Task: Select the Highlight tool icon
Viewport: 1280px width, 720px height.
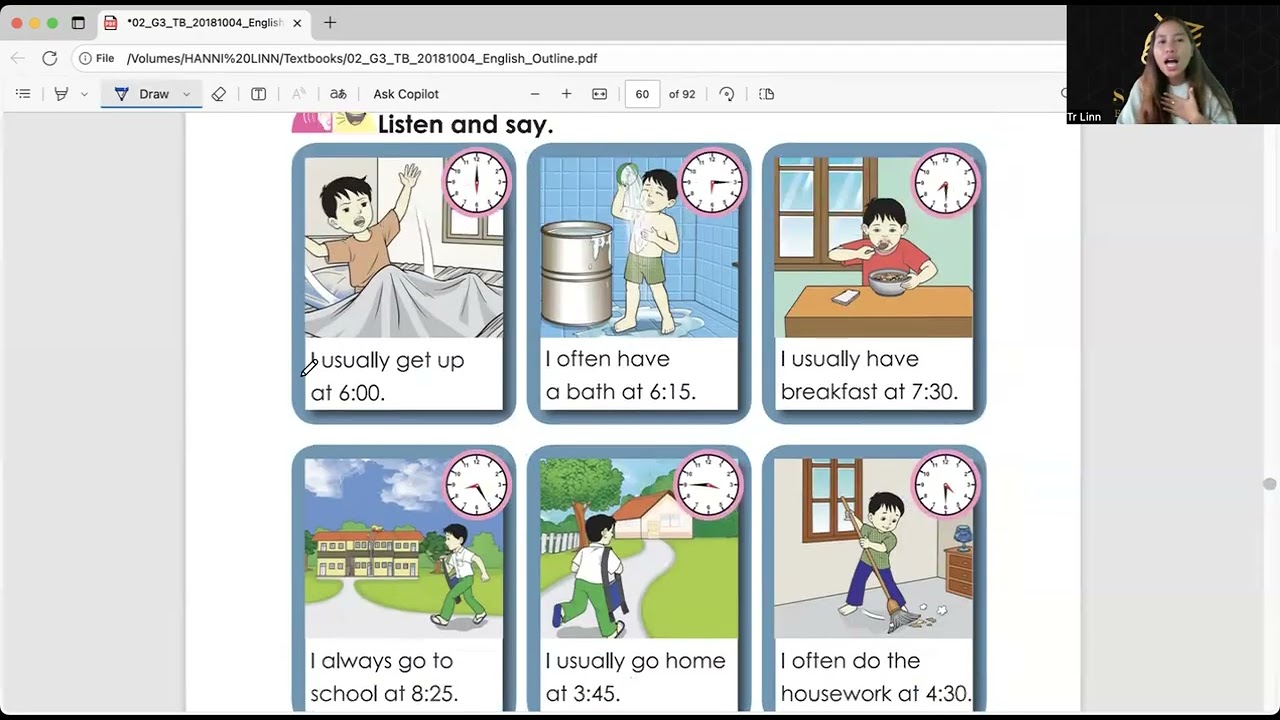Action: 61,94
